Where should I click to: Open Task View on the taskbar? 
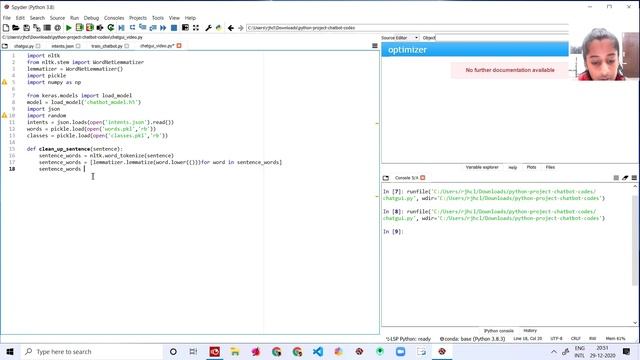tap(193, 351)
